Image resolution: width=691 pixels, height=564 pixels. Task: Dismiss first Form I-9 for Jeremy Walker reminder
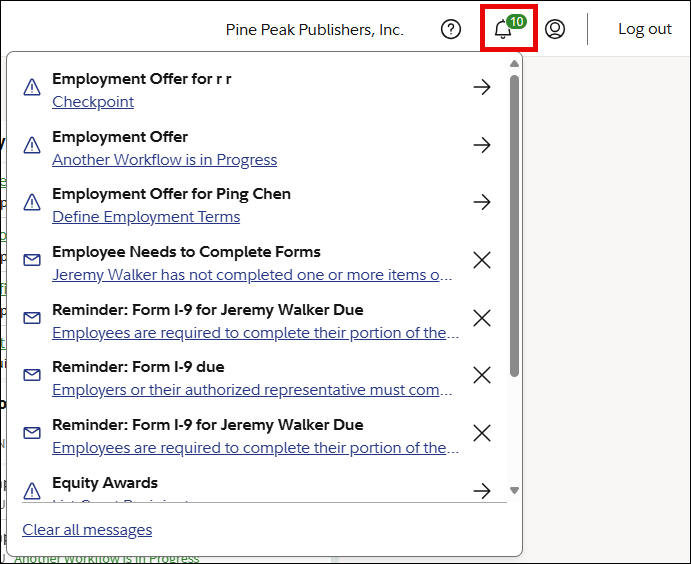click(482, 318)
